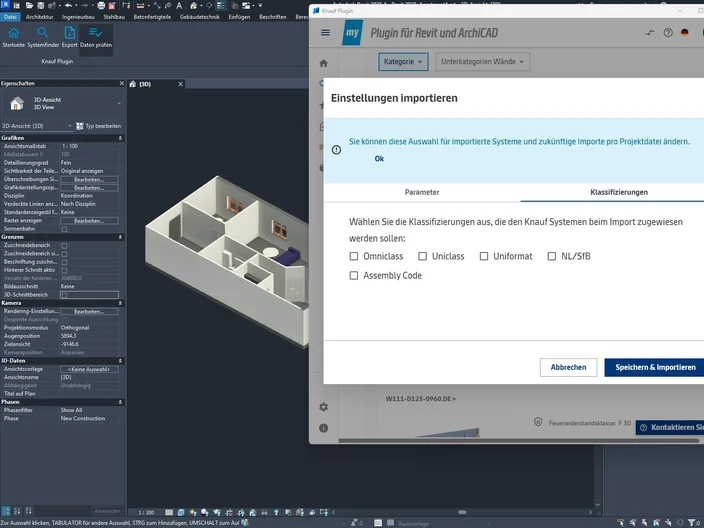The width and height of the screenshot is (704, 528).
Task: Click the help question mark icon in plugin header
Action: coord(668,32)
